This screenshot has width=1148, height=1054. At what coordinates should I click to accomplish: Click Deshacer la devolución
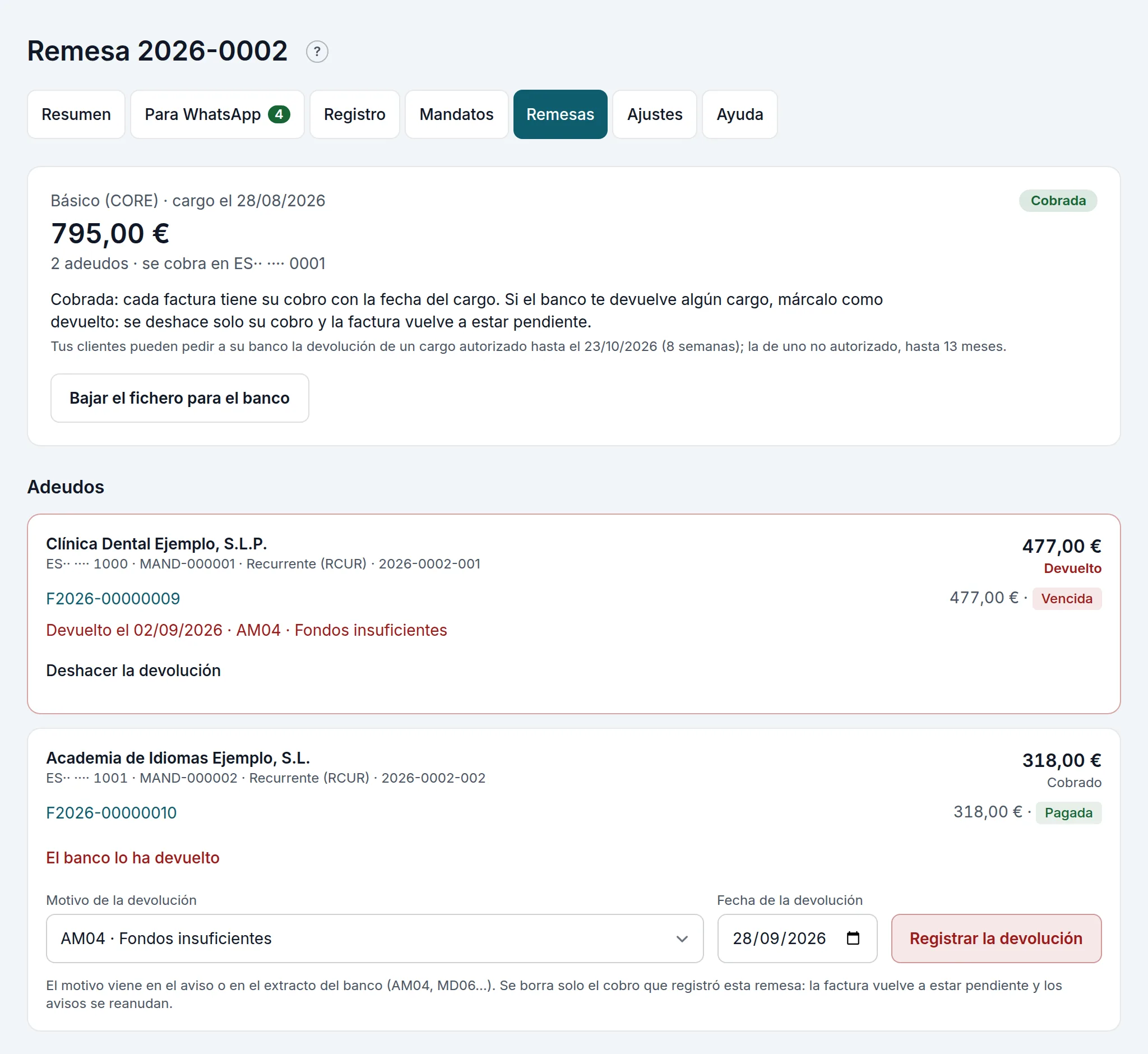133,671
